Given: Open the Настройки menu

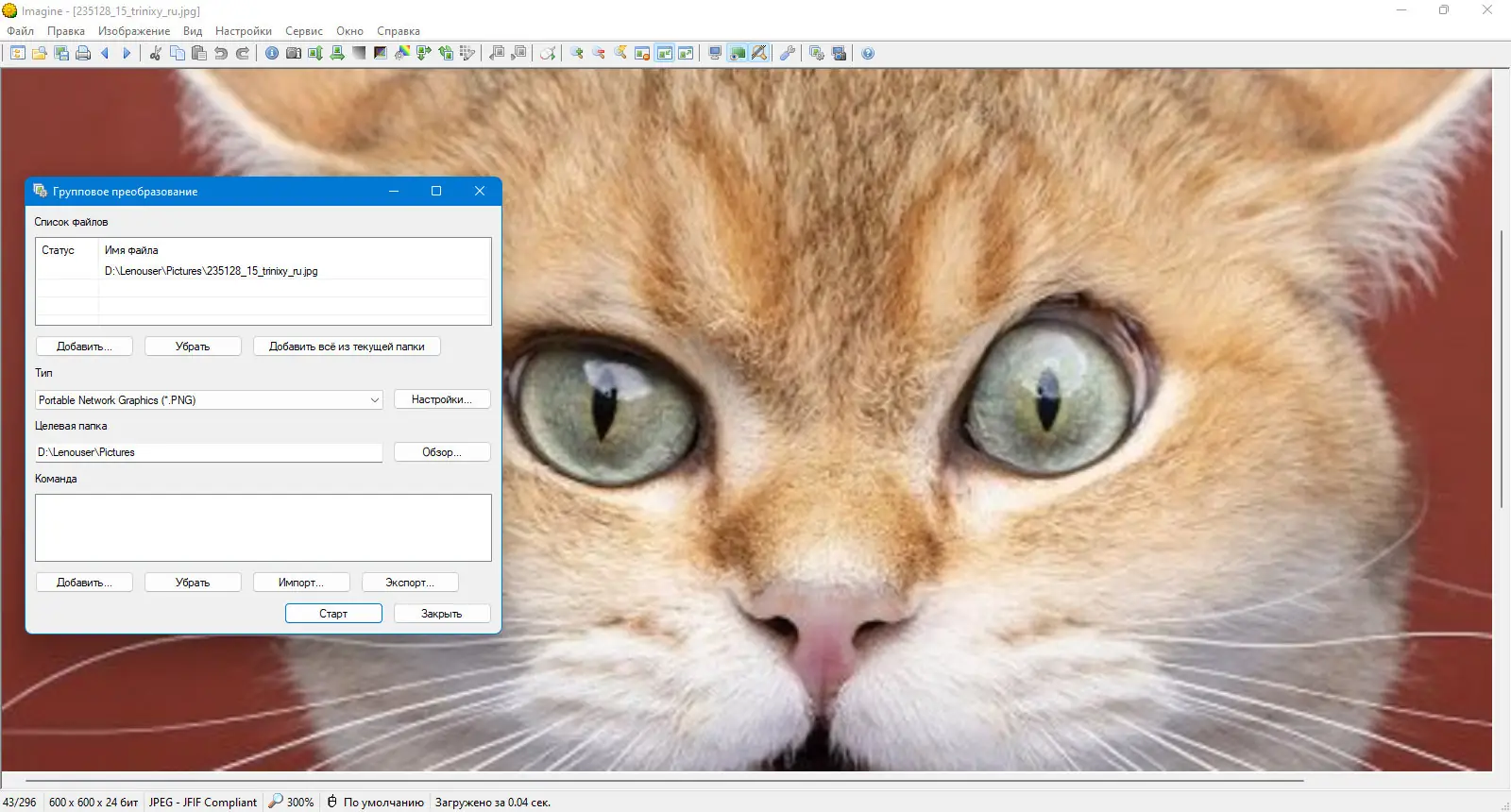Looking at the screenshot, I should click(244, 31).
